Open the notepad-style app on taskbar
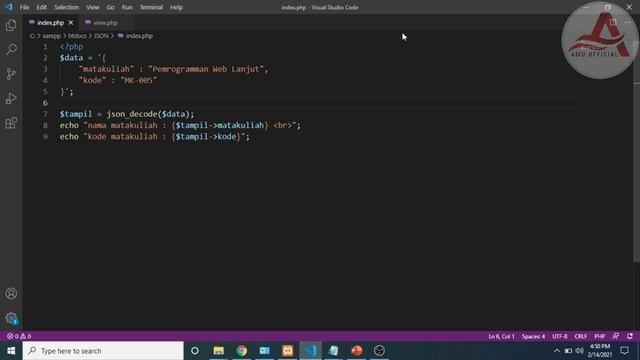Viewport: 640px width, 360px height. click(x=333, y=351)
